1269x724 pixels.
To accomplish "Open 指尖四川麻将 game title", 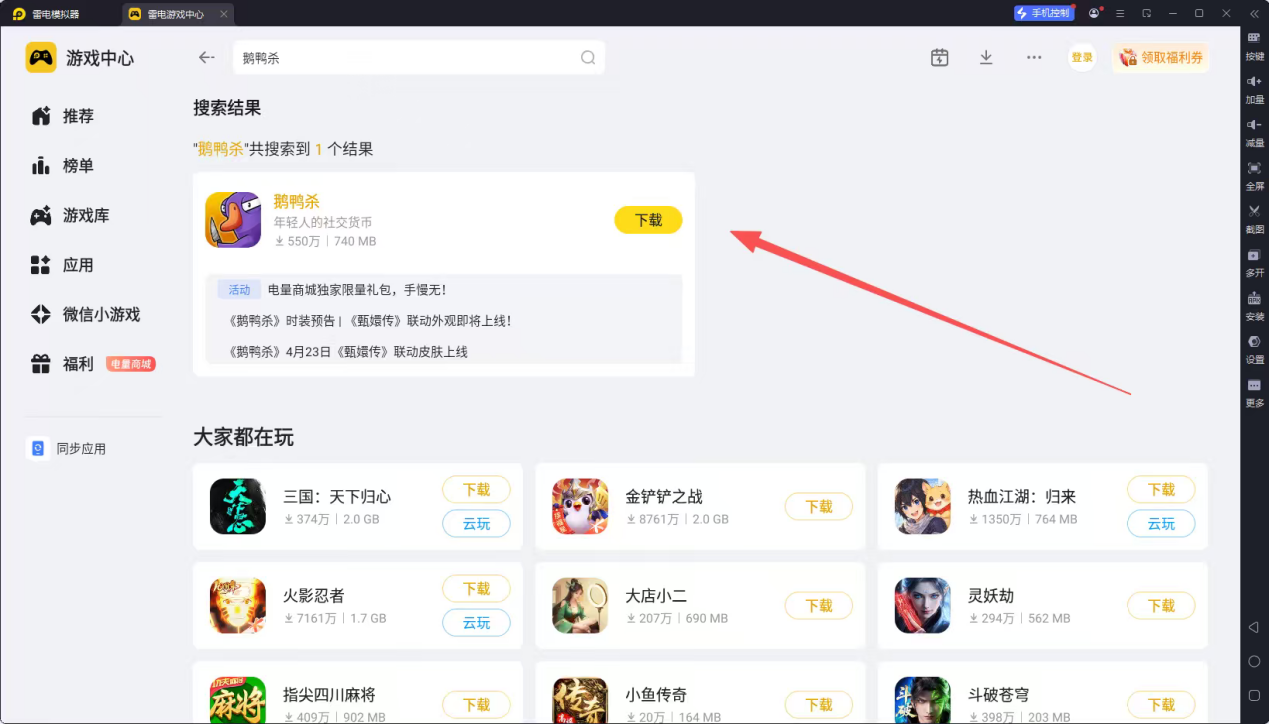I will pos(329,695).
